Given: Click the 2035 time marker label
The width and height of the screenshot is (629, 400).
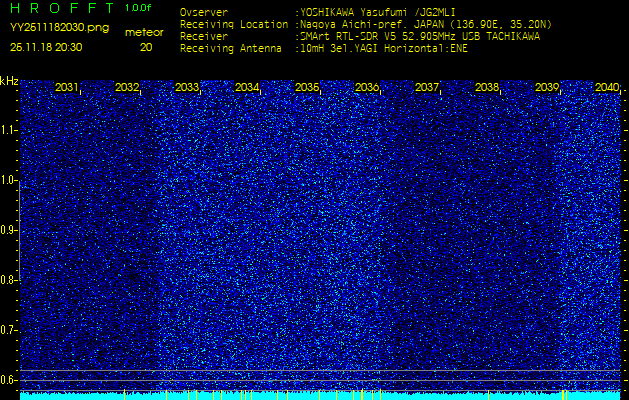Looking at the screenshot, I should point(307,87).
